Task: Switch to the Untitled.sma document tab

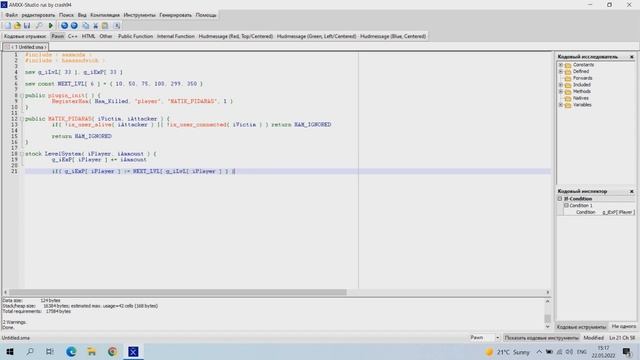Action: [26, 47]
